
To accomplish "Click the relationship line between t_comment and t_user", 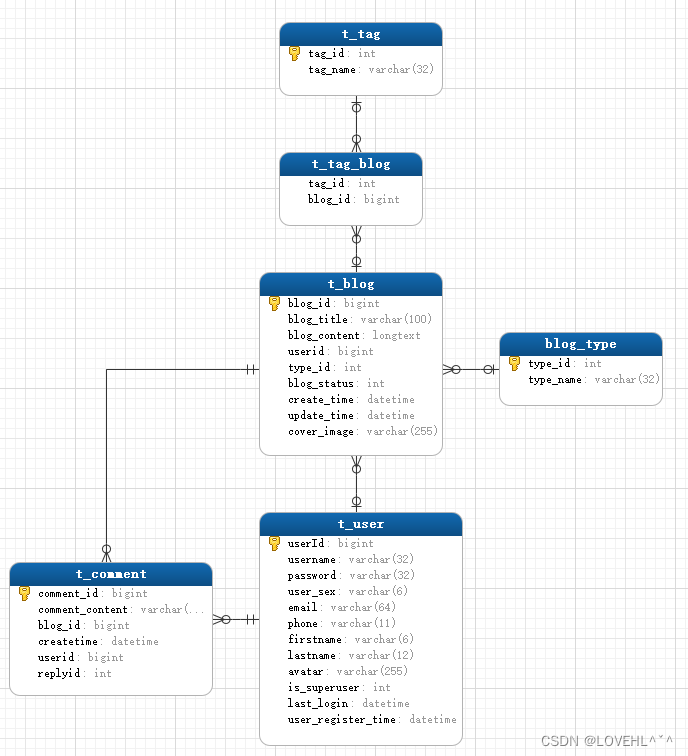I will [x=236, y=619].
